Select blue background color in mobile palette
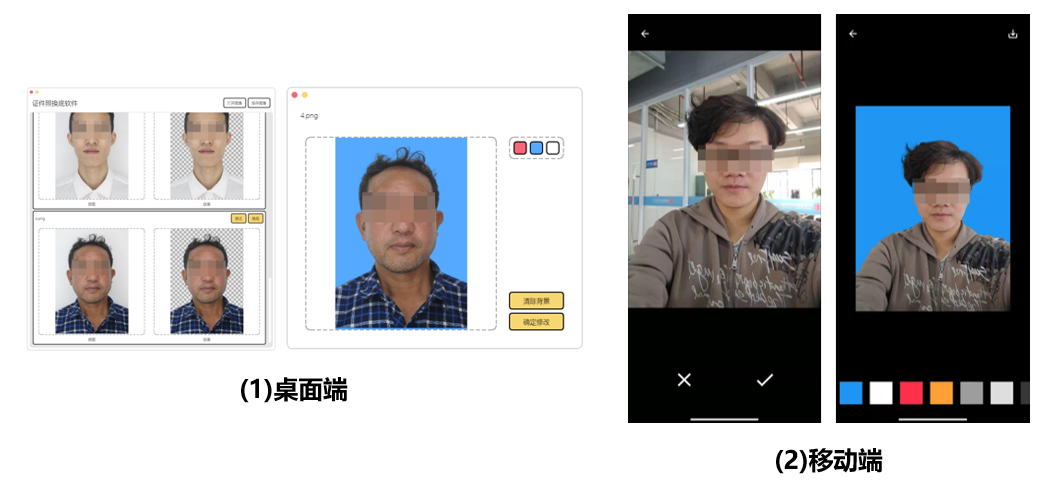Viewport: 1058px width, 489px height. pos(851,393)
